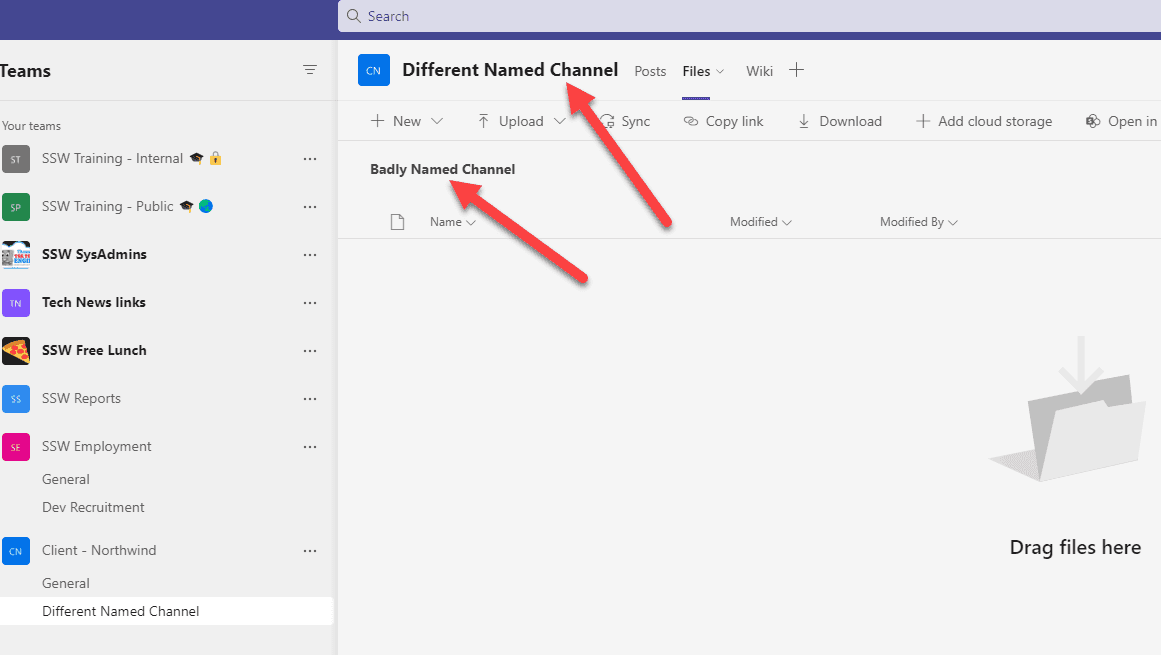Click the SSW SysAdmins team avatar
1161x655 pixels.
point(16,255)
